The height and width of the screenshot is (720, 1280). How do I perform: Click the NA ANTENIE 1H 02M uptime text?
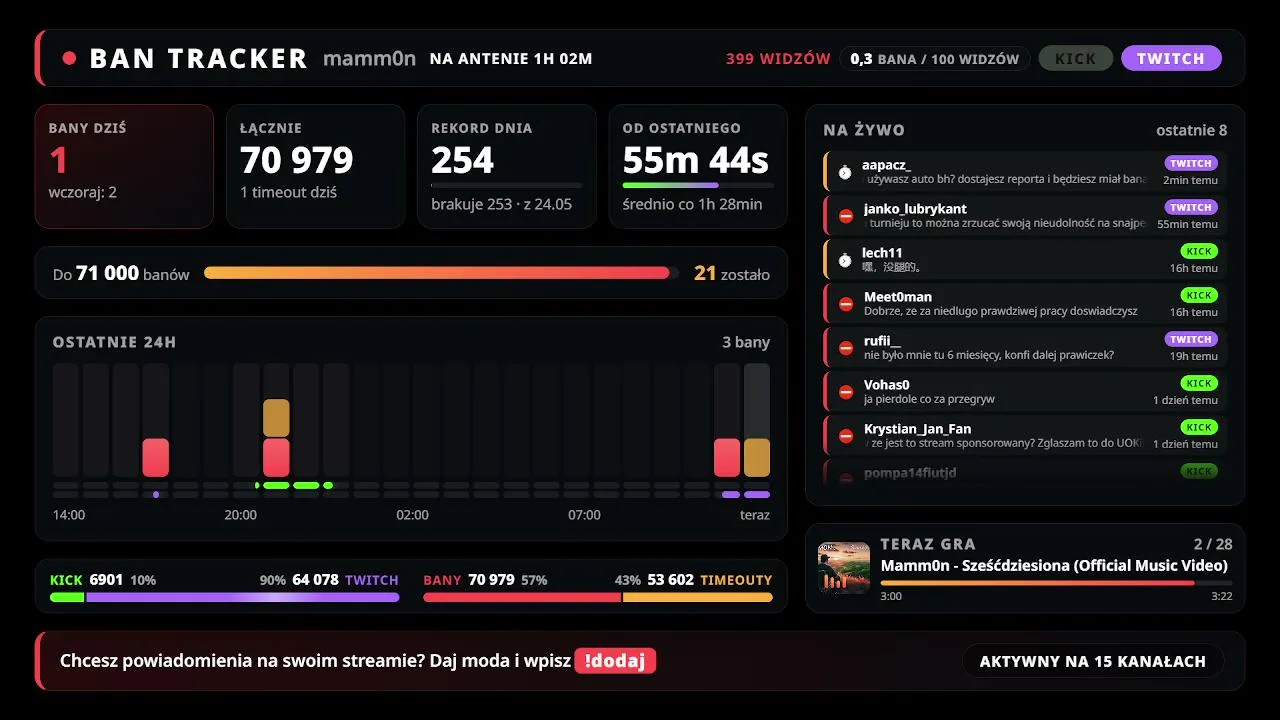[x=511, y=59]
